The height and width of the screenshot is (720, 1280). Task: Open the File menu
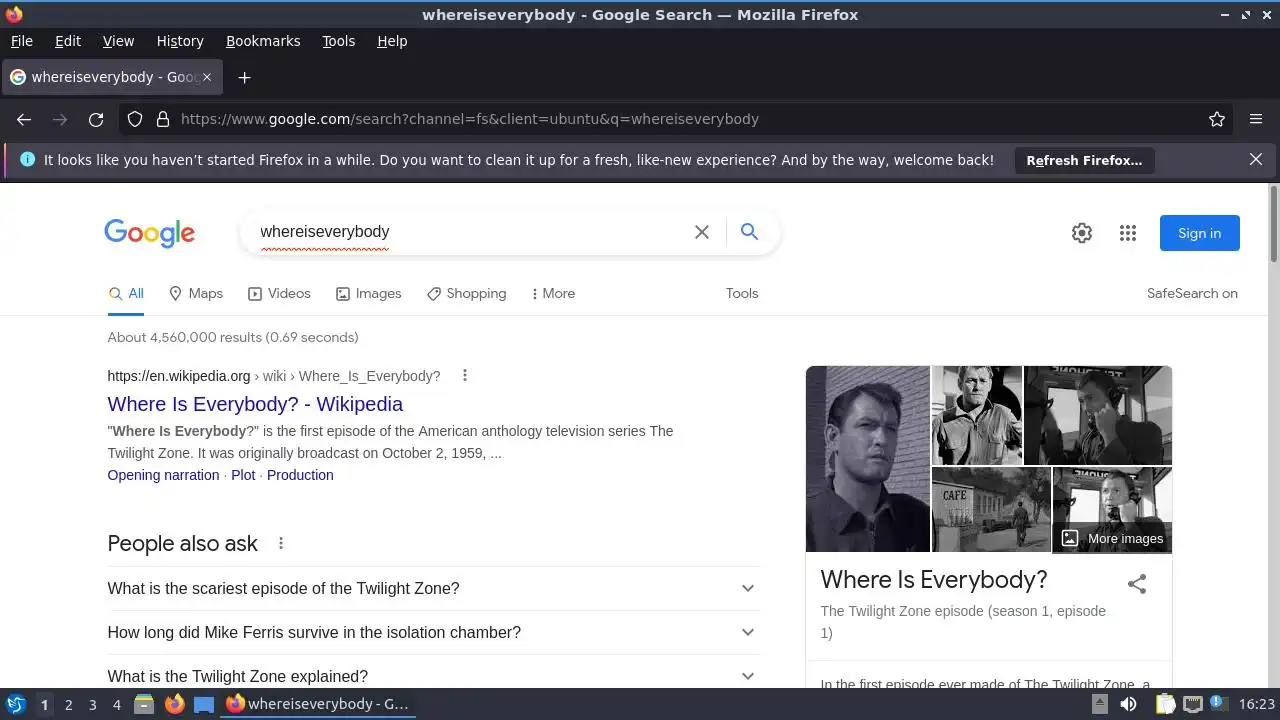click(21, 41)
